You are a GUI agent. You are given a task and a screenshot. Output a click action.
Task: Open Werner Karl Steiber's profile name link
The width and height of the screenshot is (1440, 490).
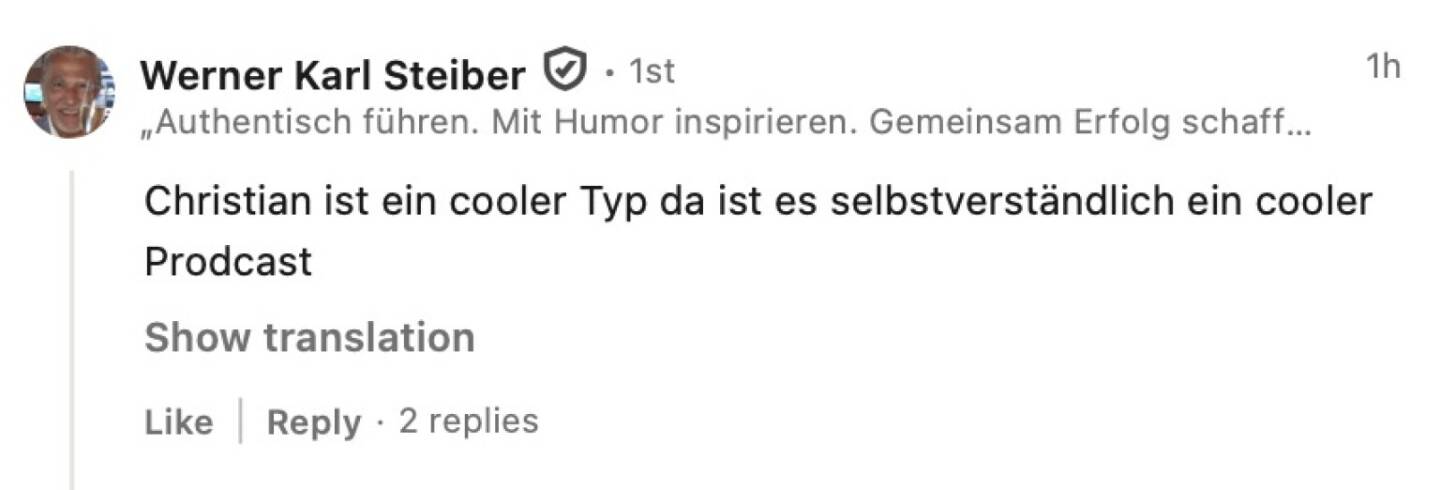(333, 74)
